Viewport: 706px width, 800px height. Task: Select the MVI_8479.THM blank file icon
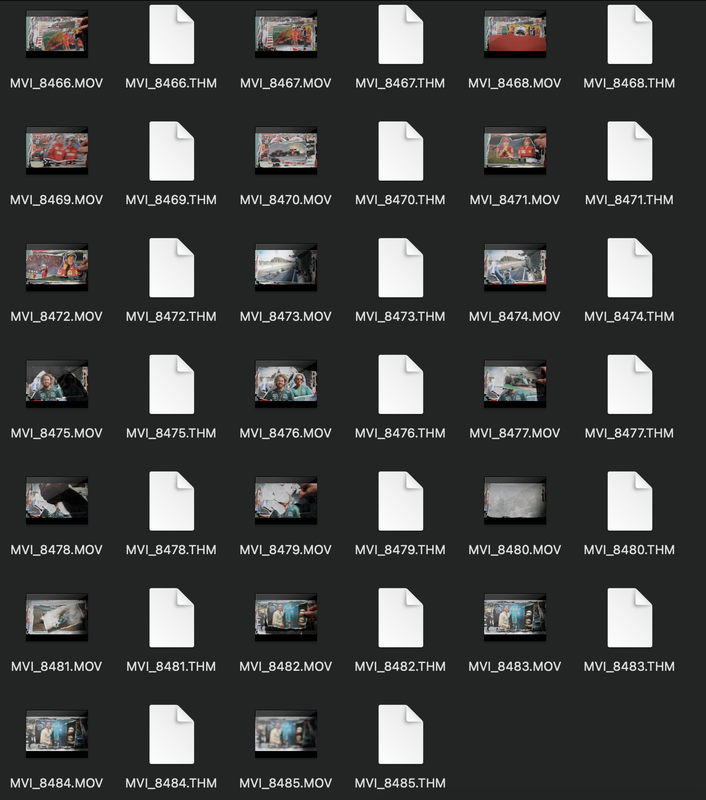[x=400, y=501]
